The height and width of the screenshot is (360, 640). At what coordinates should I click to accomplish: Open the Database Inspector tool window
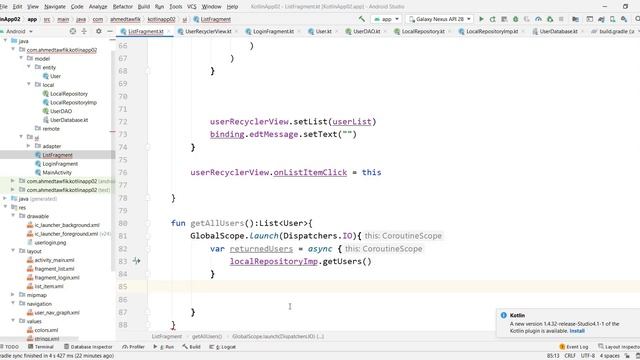(x=88, y=347)
